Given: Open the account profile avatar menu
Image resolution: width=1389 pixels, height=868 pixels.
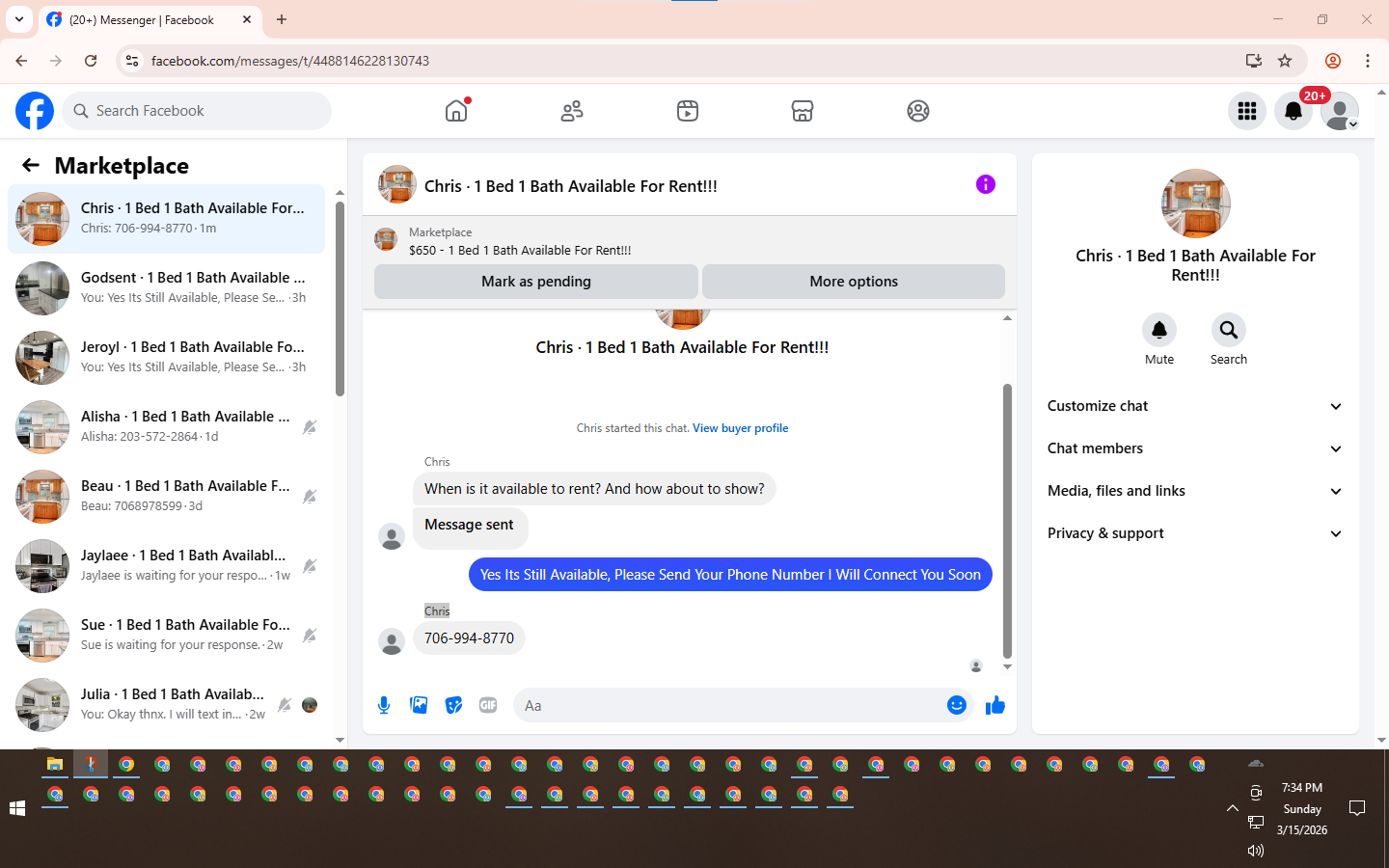Looking at the screenshot, I should [1340, 111].
